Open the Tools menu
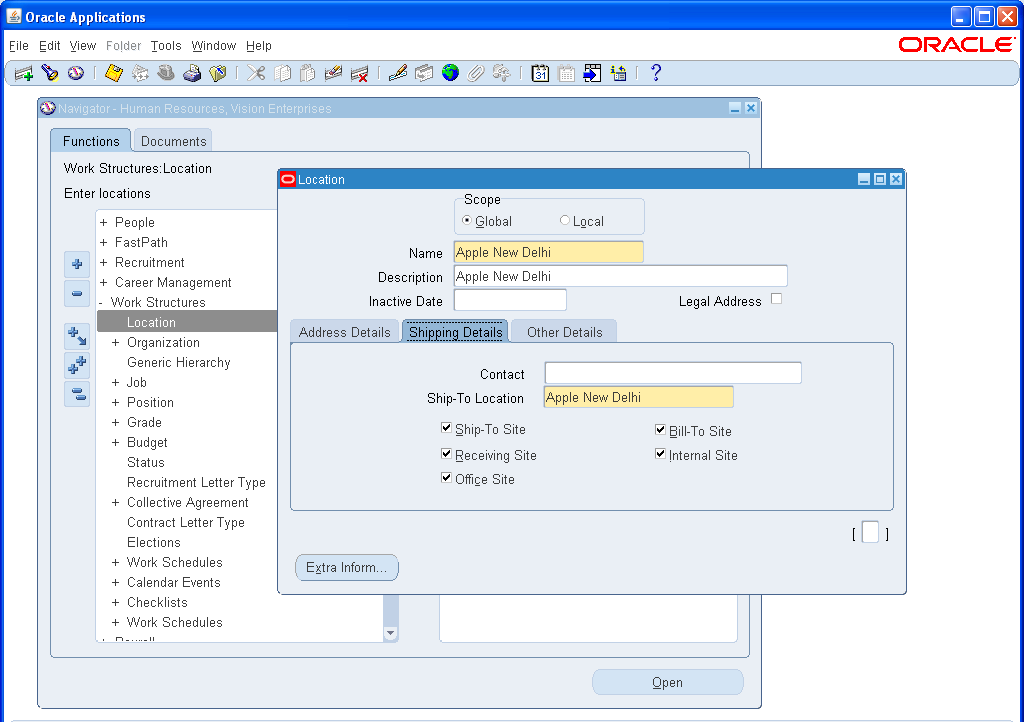This screenshot has height=722, width=1024. point(166,45)
